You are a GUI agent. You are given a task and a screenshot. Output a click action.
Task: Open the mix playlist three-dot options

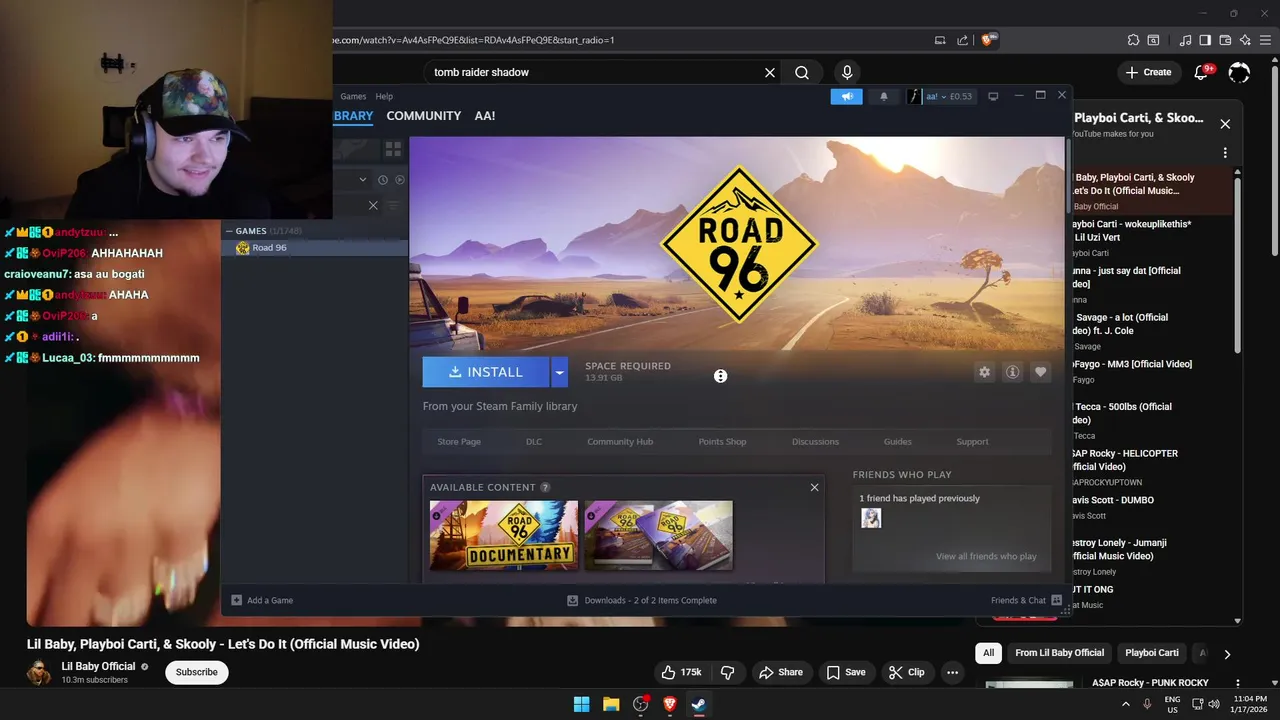[x=1225, y=153]
